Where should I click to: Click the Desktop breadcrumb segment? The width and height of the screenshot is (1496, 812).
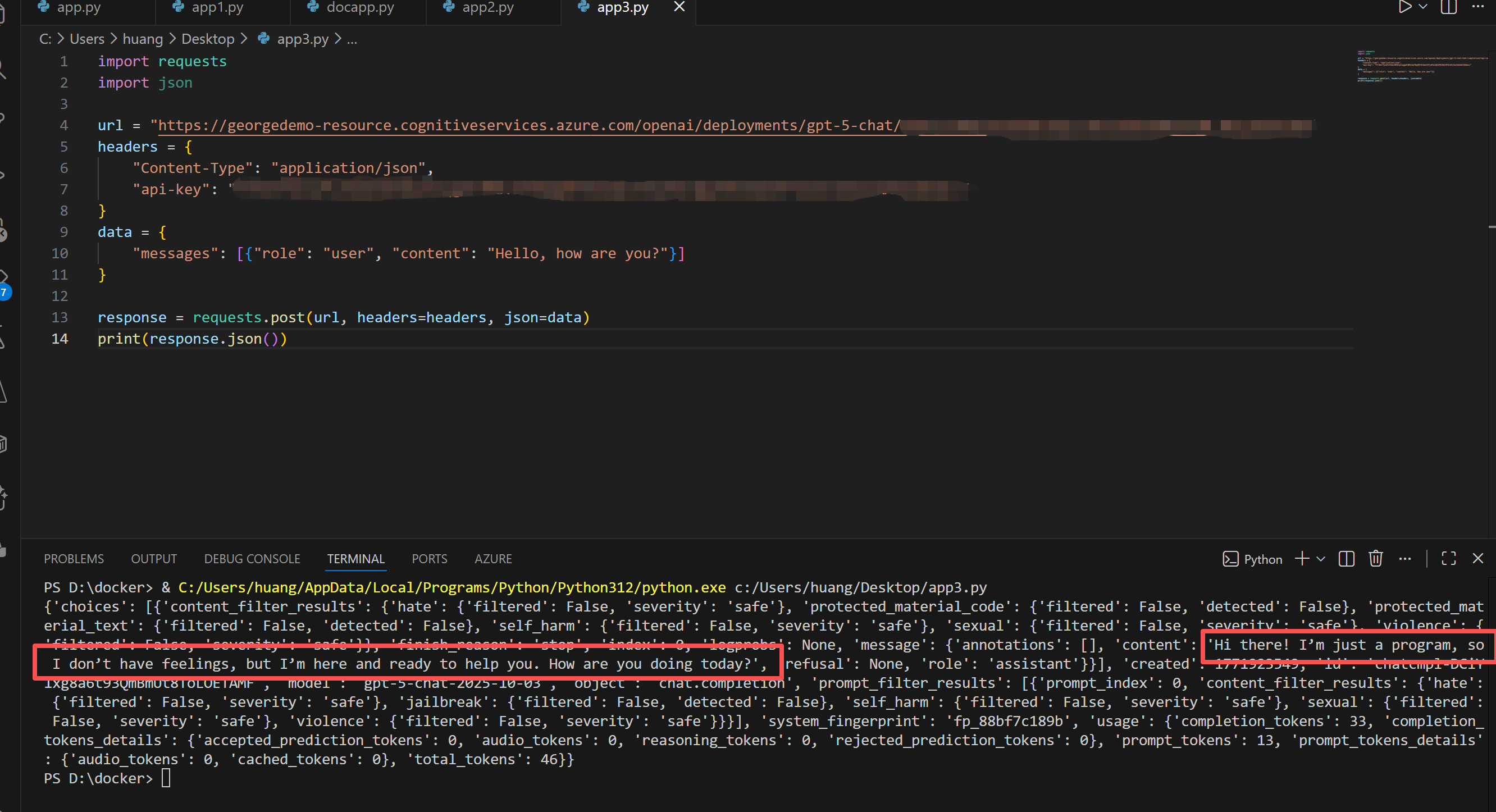208,39
